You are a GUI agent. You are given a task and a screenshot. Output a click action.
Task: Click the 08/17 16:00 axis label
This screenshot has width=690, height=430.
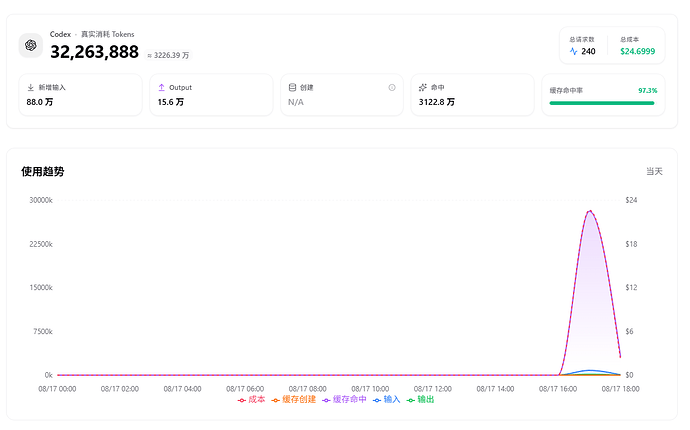tap(558, 389)
